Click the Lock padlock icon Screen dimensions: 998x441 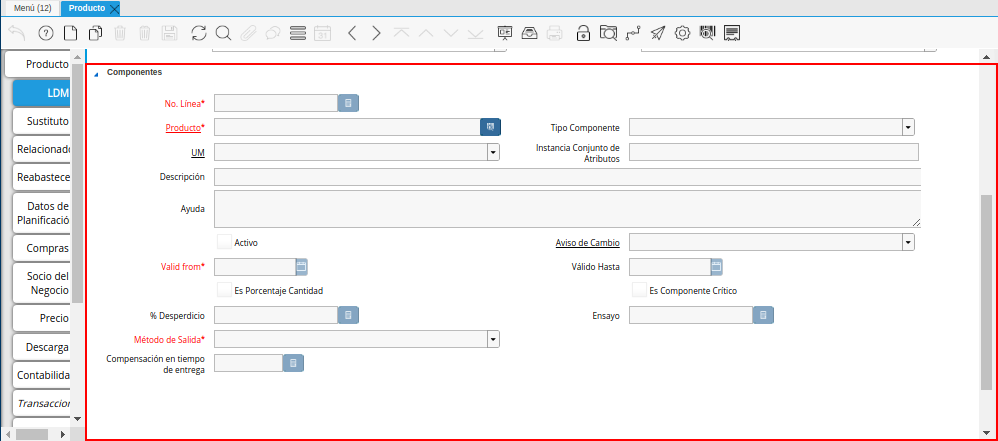pos(583,33)
